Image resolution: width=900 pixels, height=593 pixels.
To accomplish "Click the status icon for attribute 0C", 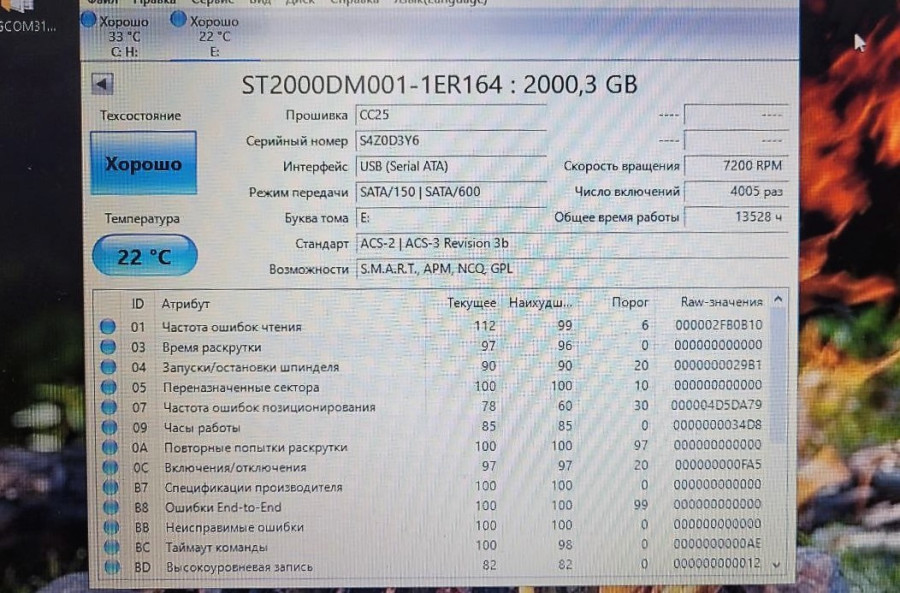I will [110, 467].
